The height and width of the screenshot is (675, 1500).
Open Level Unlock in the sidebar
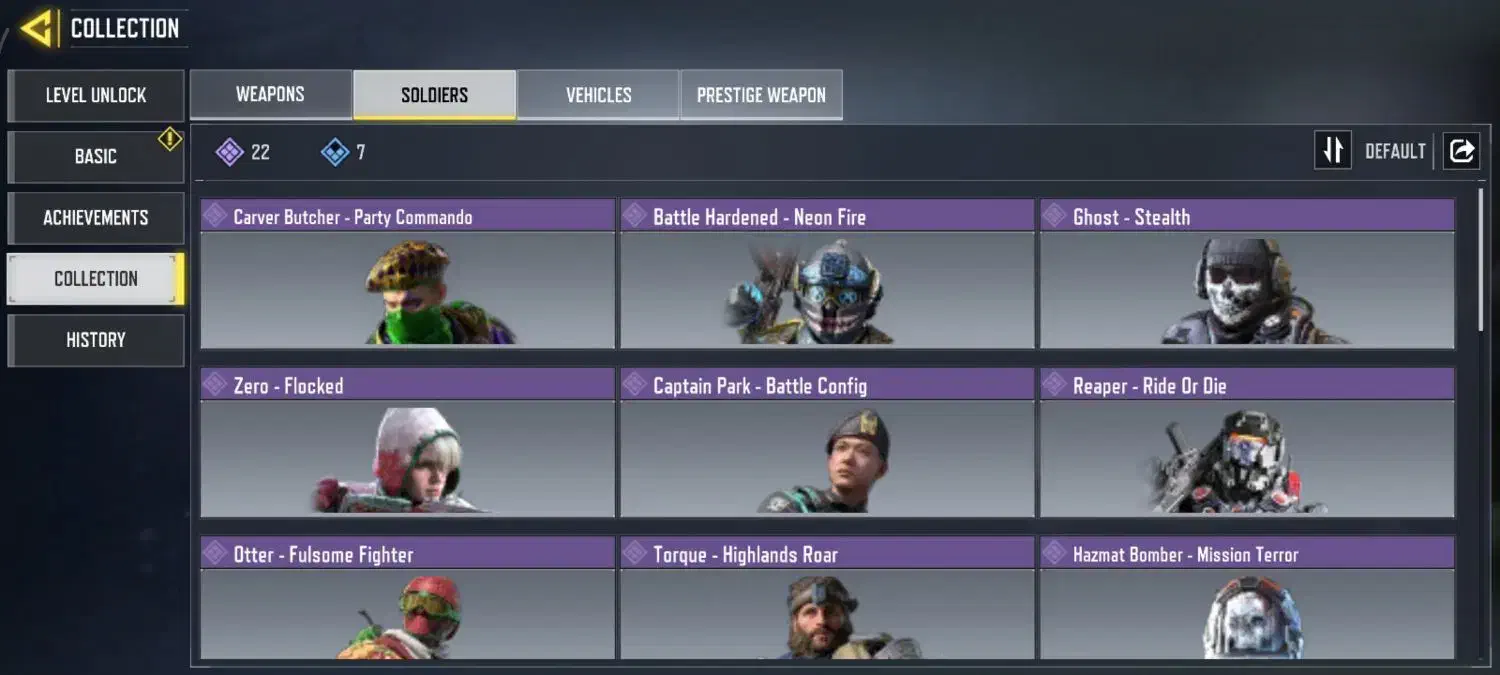[96, 95]
